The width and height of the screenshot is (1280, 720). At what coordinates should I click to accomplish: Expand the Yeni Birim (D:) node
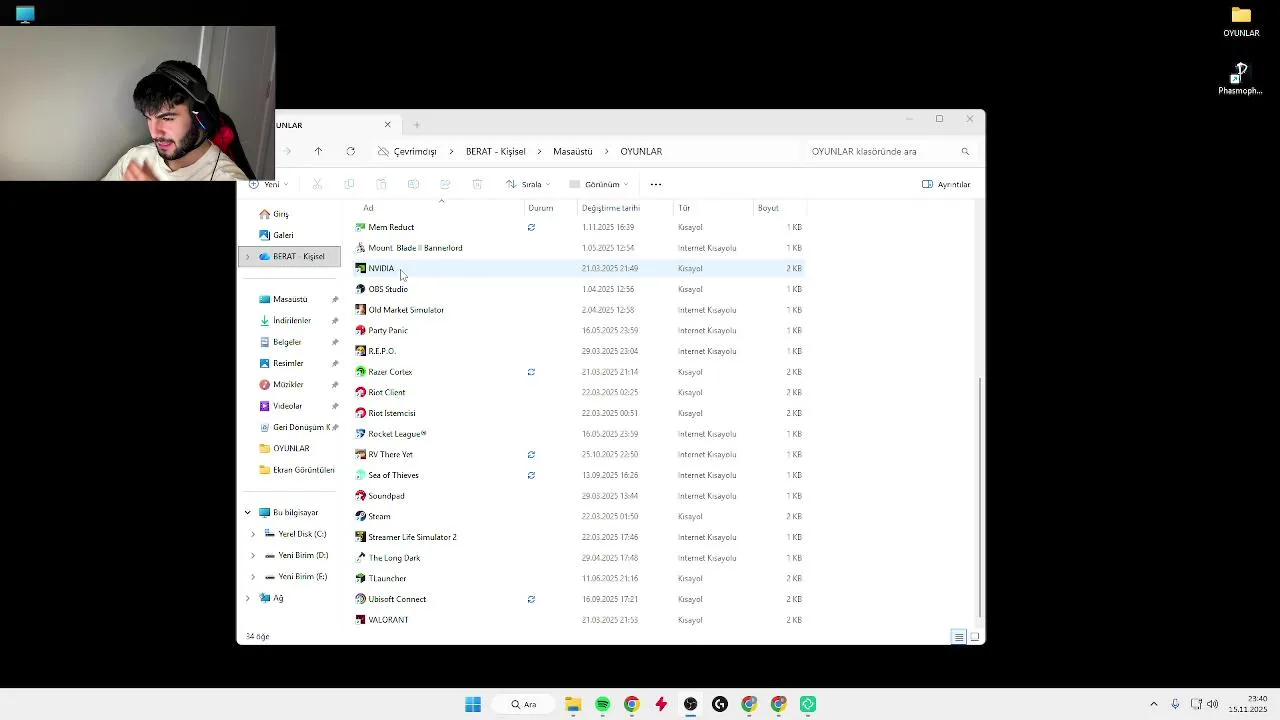pos(252,555)
